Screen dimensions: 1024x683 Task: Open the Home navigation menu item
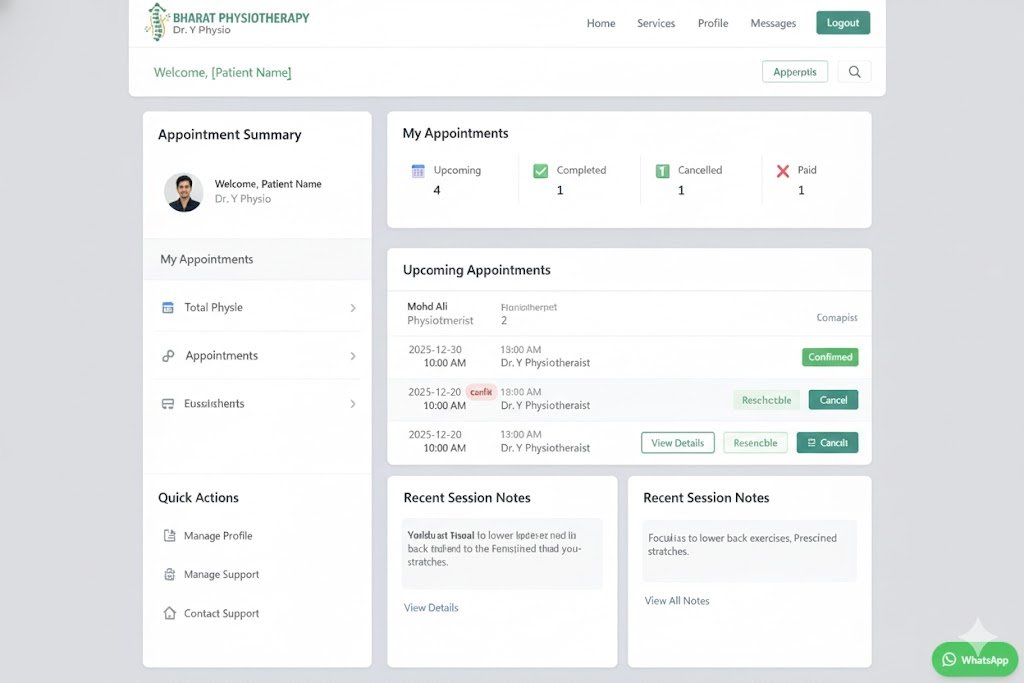(x=600, y=23)
